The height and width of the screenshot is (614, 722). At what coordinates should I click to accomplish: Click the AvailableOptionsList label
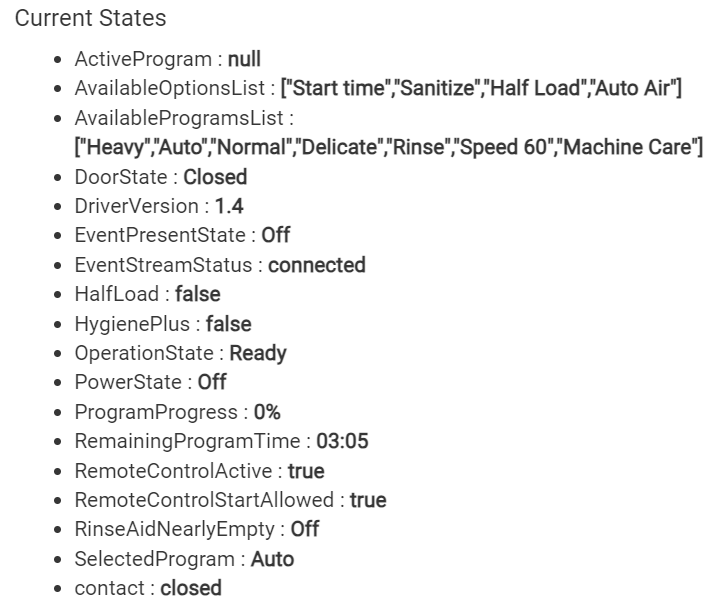170,88
